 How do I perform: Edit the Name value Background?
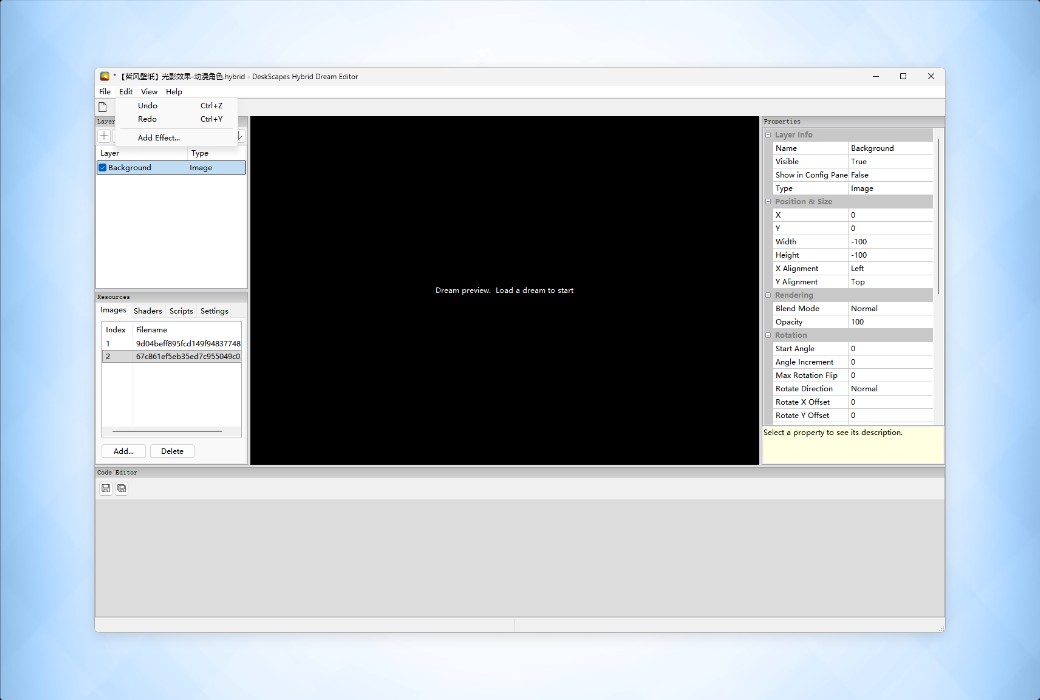click(891, 149)
